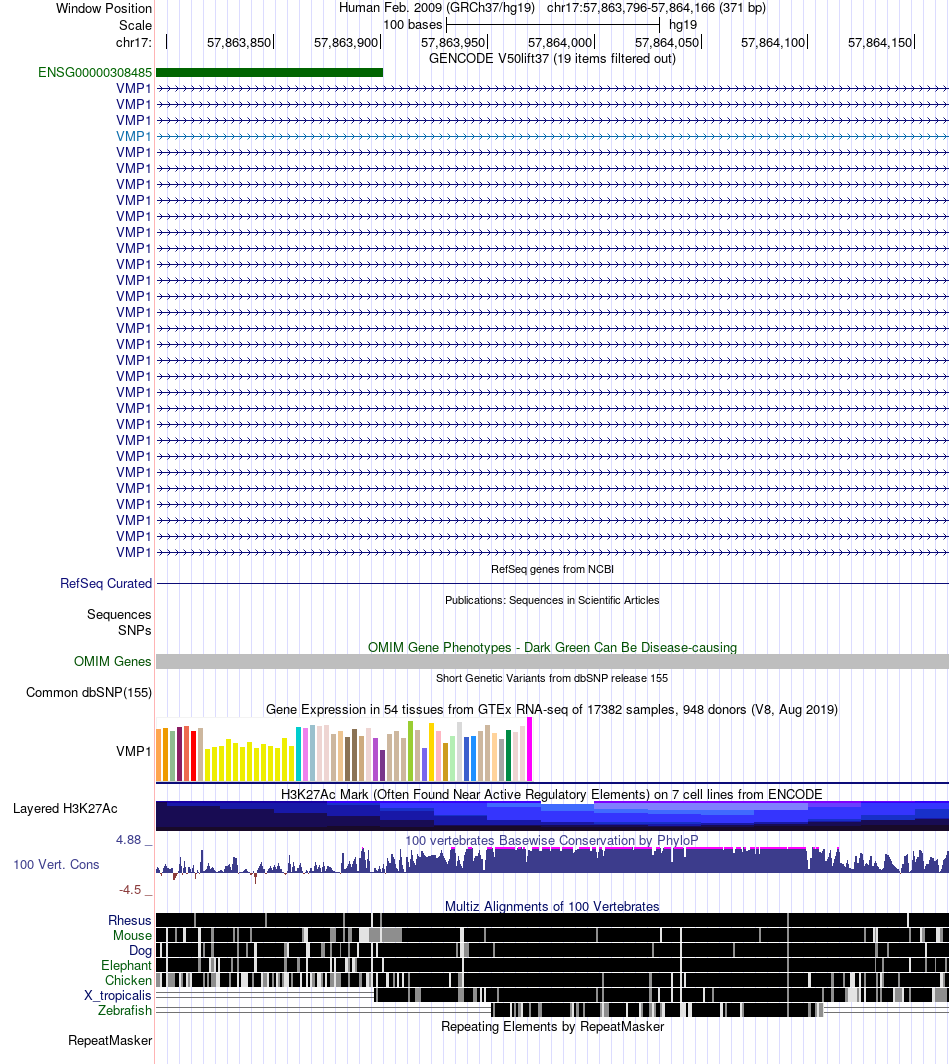The width and height of the screenshot is (950, 1064).
Task: Open Publications: Sequences in Scientific Articles title
Action: coord(552,601)
